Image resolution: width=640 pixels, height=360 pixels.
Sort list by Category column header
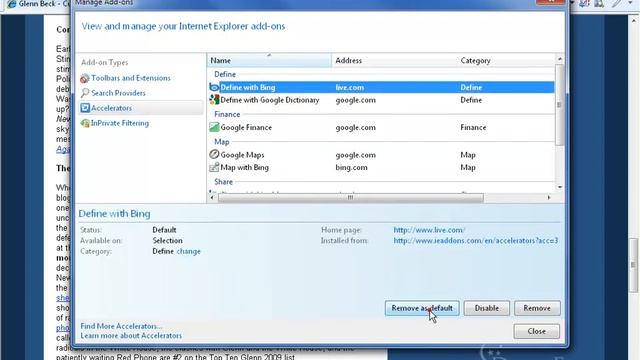[506, 60]
